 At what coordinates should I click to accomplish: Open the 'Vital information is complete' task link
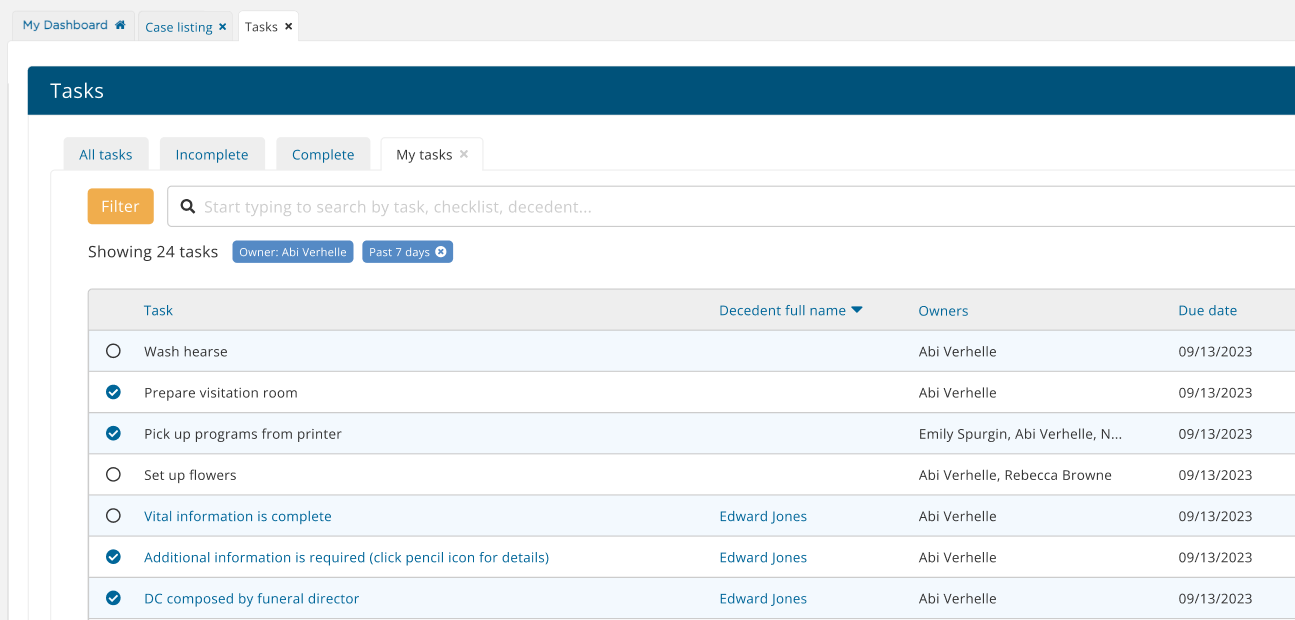point(238,515)
